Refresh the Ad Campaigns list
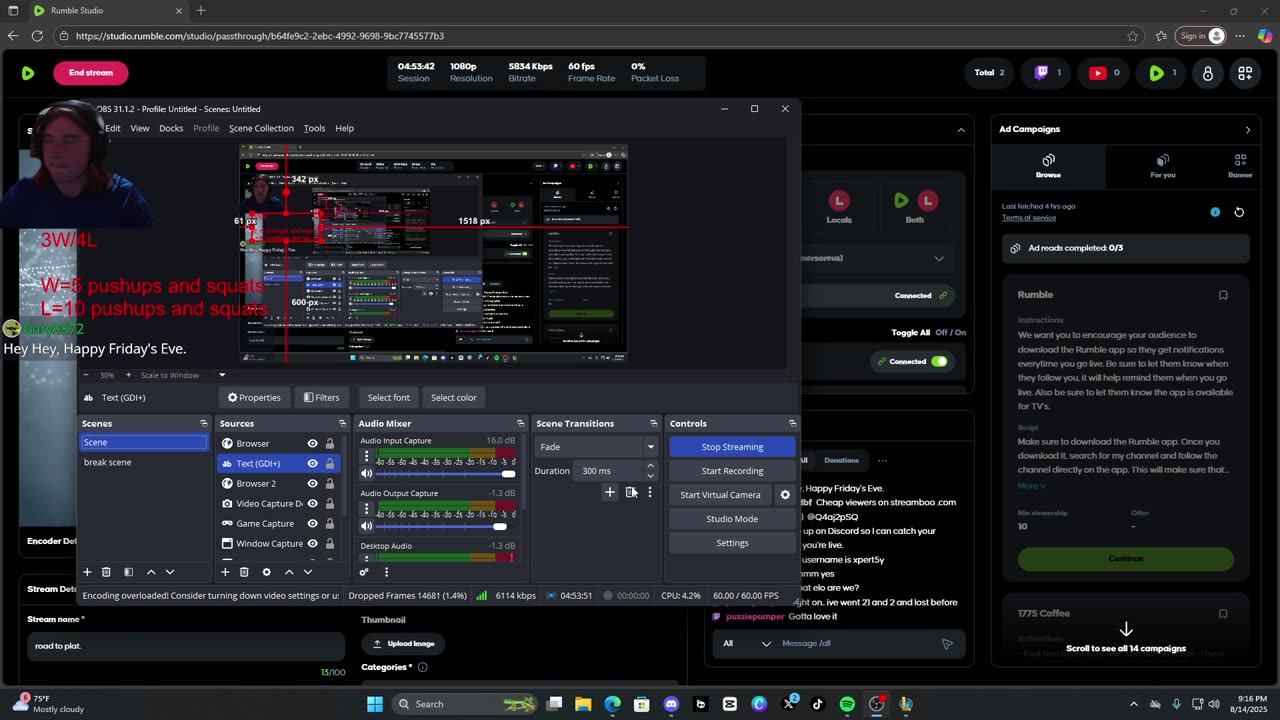Viewport: 1280px width, 720px height. [1239, 212]
